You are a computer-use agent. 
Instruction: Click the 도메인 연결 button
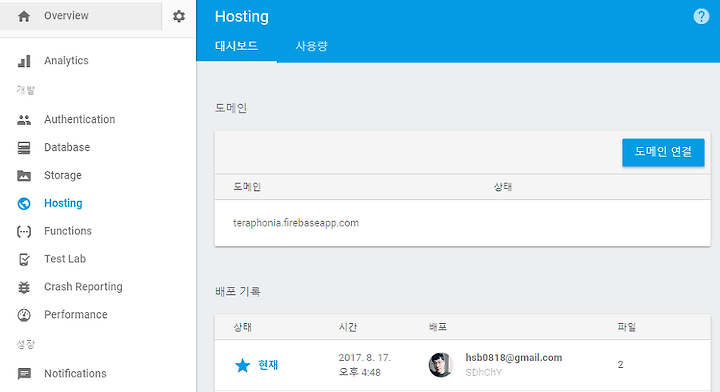point(663,152)
